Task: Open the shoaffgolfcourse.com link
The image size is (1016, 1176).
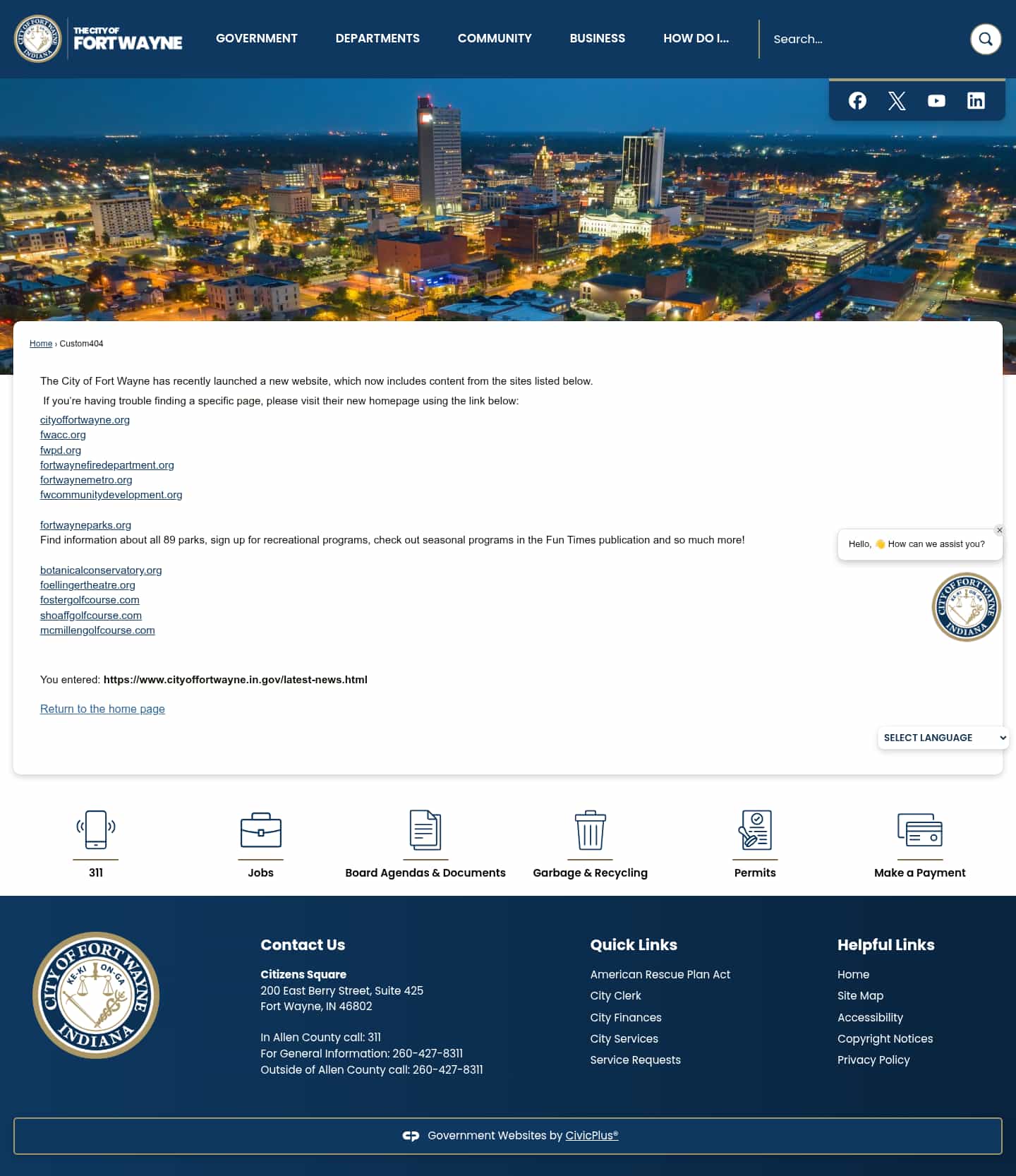Action: (91, 616)
